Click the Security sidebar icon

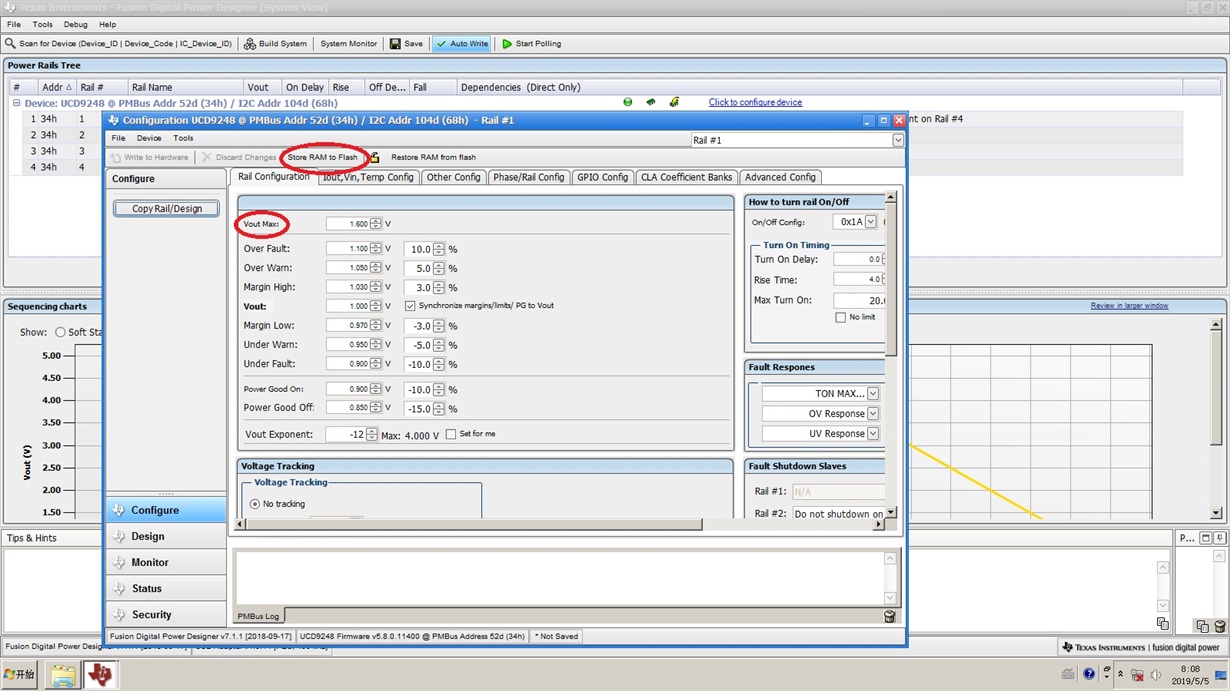119,614
